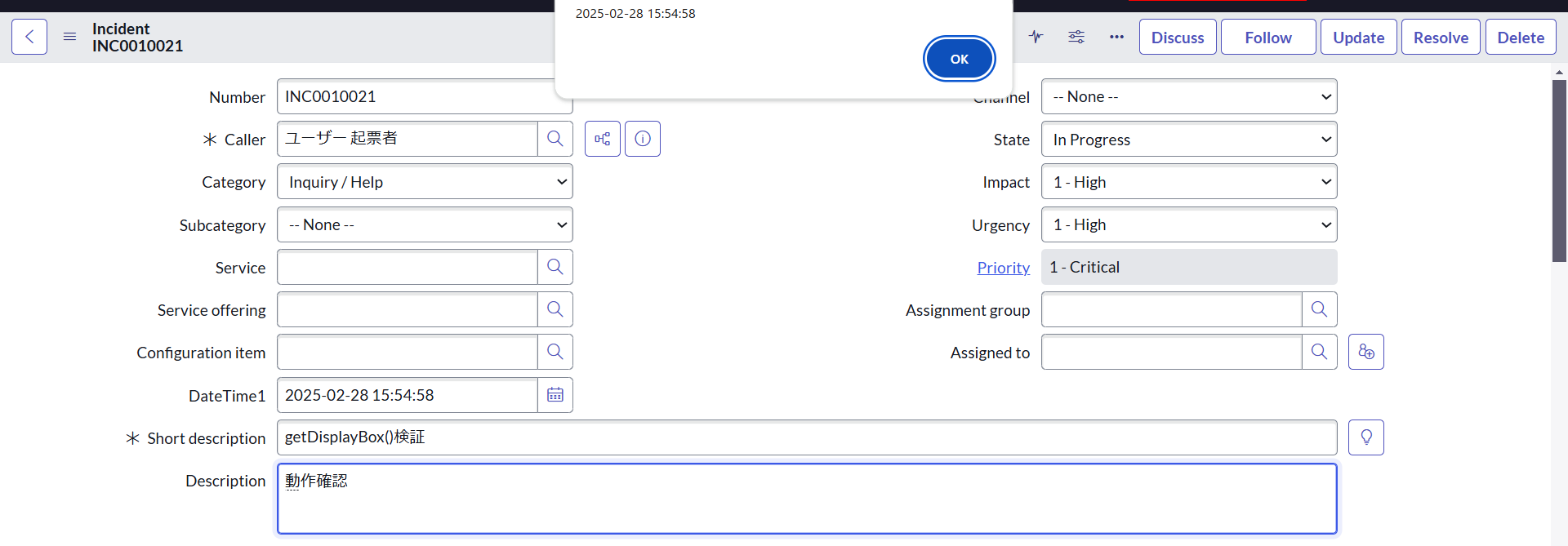Click the DateTime1 input field
Screen dimensions: 1568x546
(x=407, y=395)
